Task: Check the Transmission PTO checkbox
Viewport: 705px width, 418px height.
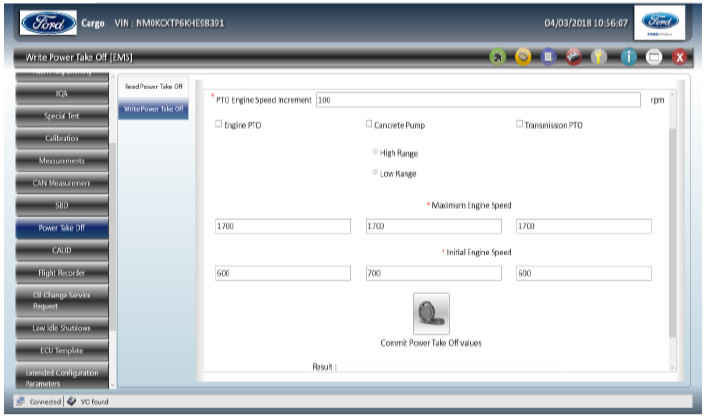Action: click(x=519, y=125)
